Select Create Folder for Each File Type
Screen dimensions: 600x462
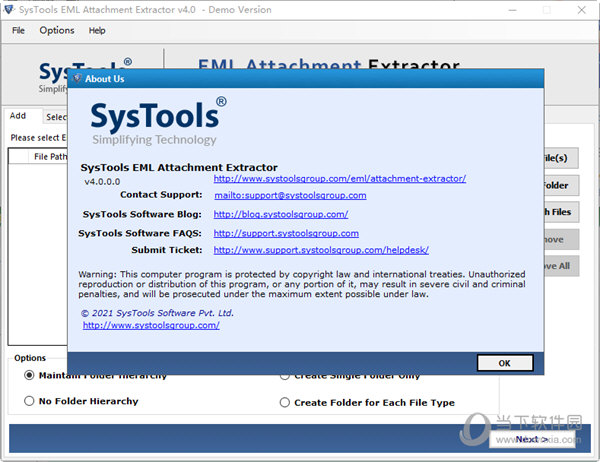pyautogui.click(x=367, y=403)
